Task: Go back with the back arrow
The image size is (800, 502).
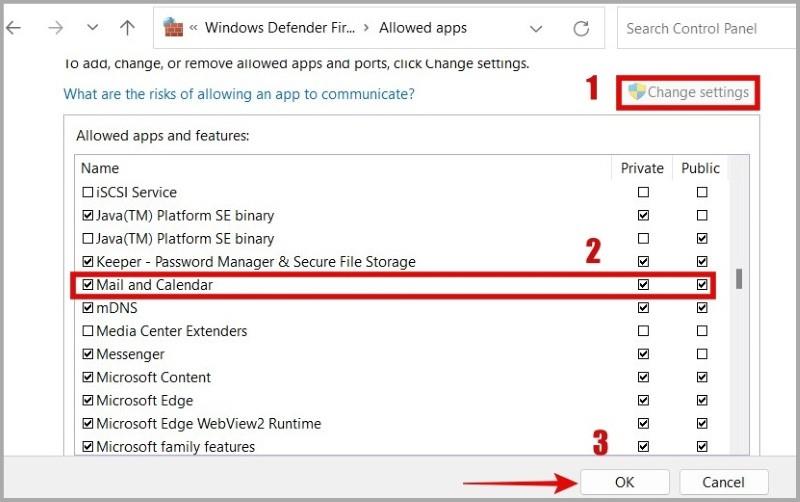Action: tap(13, 28)
